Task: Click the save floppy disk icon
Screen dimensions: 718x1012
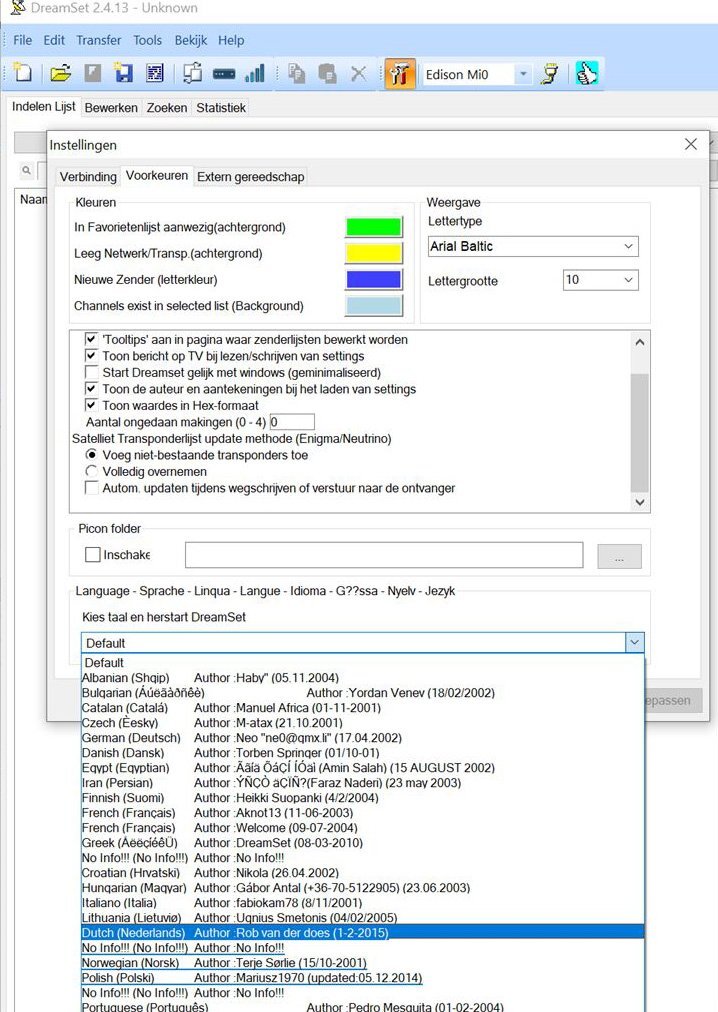Action: pyautogui.click(x=123, y=74)
